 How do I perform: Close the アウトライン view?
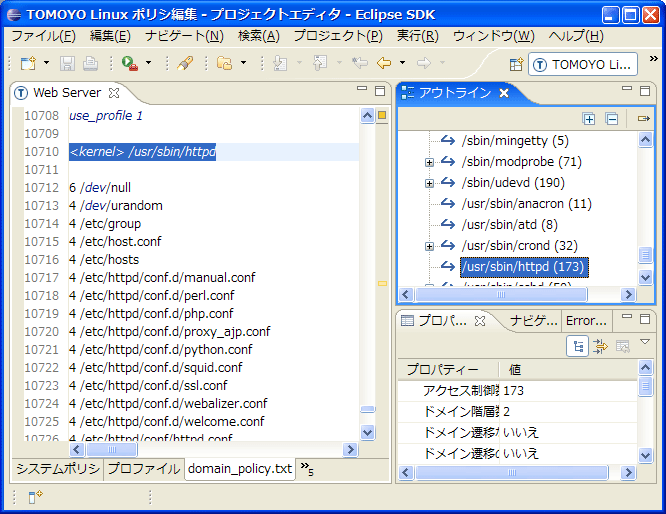(504, 93)
